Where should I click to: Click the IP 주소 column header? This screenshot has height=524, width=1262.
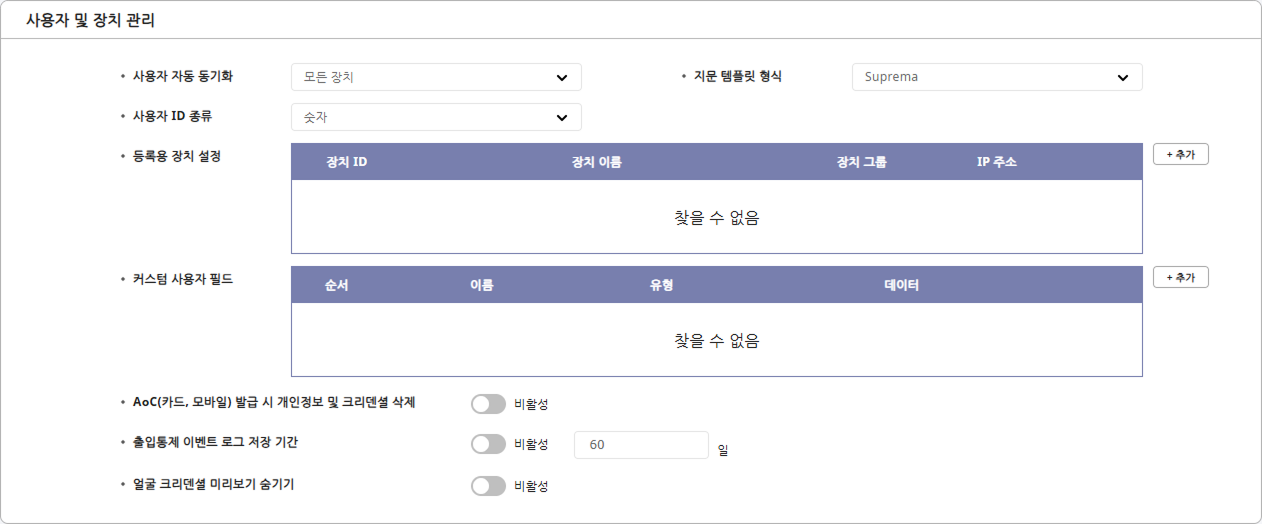(996, 162)
